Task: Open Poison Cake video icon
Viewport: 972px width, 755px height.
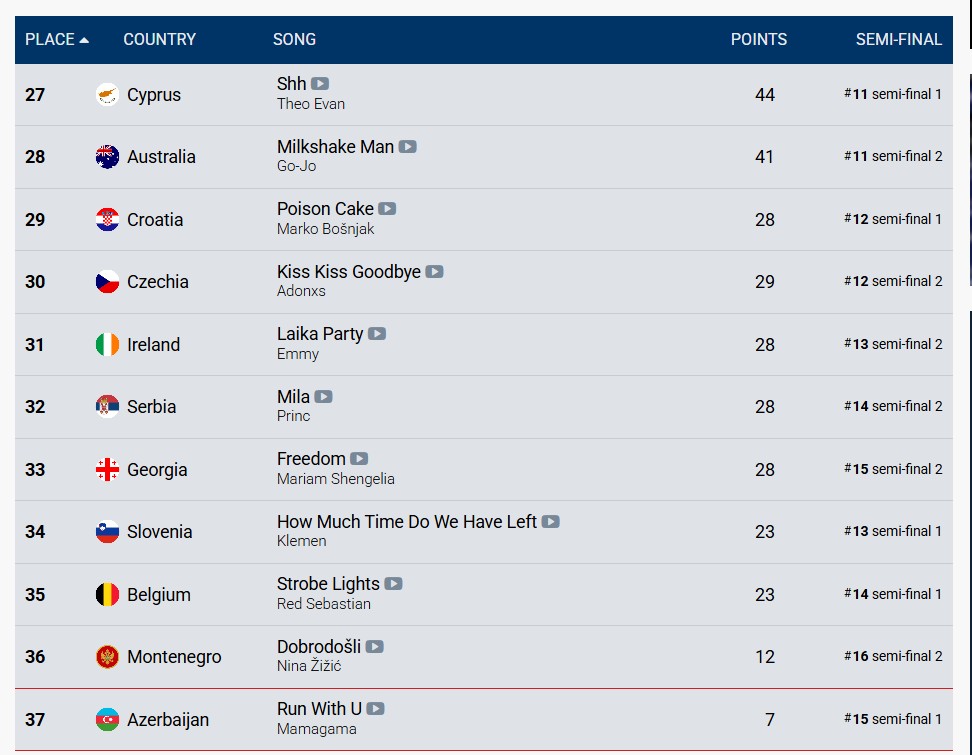Action: 387,209
